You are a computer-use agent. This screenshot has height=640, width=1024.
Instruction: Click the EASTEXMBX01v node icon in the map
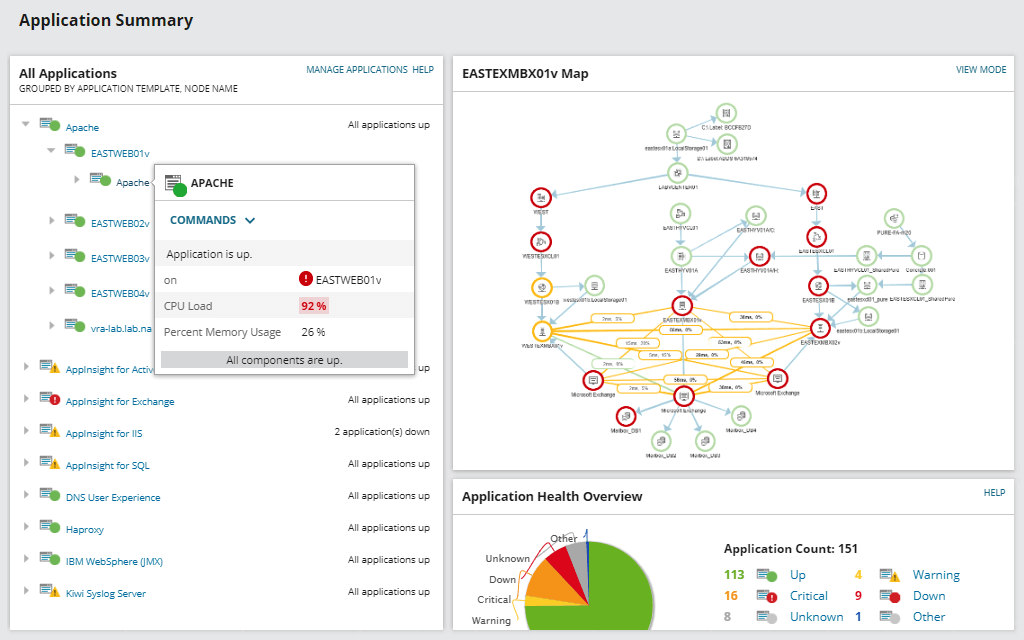(x=682, y=305)
